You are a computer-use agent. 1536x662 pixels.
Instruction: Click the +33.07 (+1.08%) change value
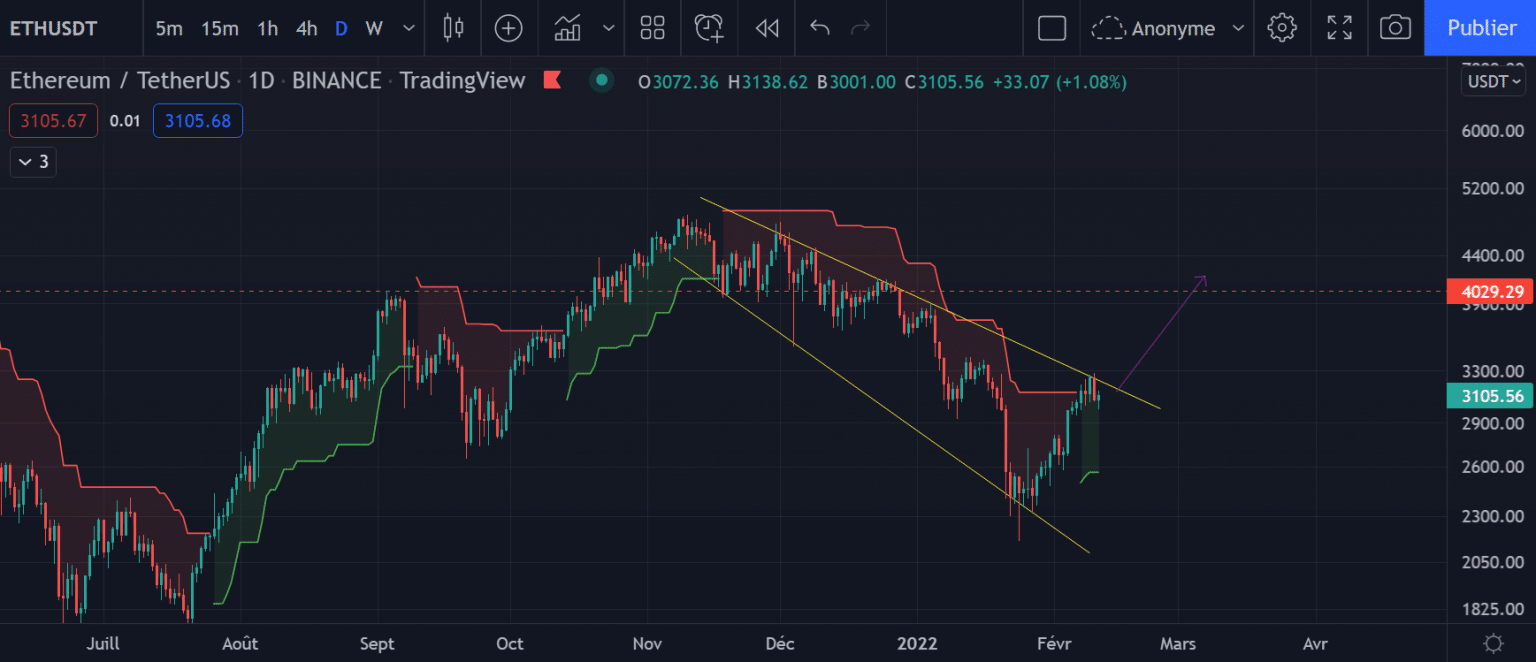pos(1059,82)
